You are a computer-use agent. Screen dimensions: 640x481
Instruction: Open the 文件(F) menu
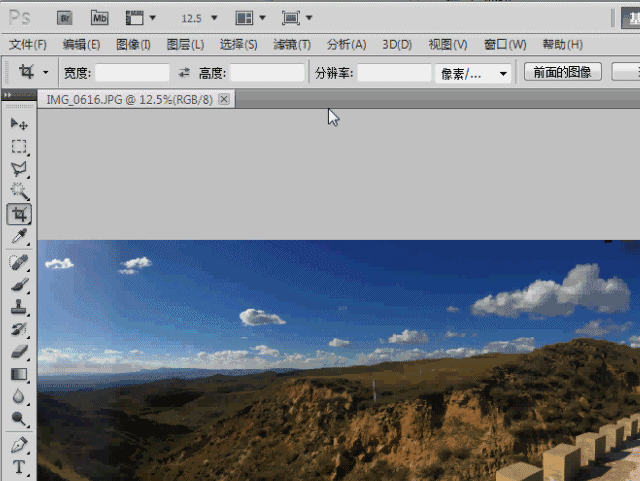point(28,45)
